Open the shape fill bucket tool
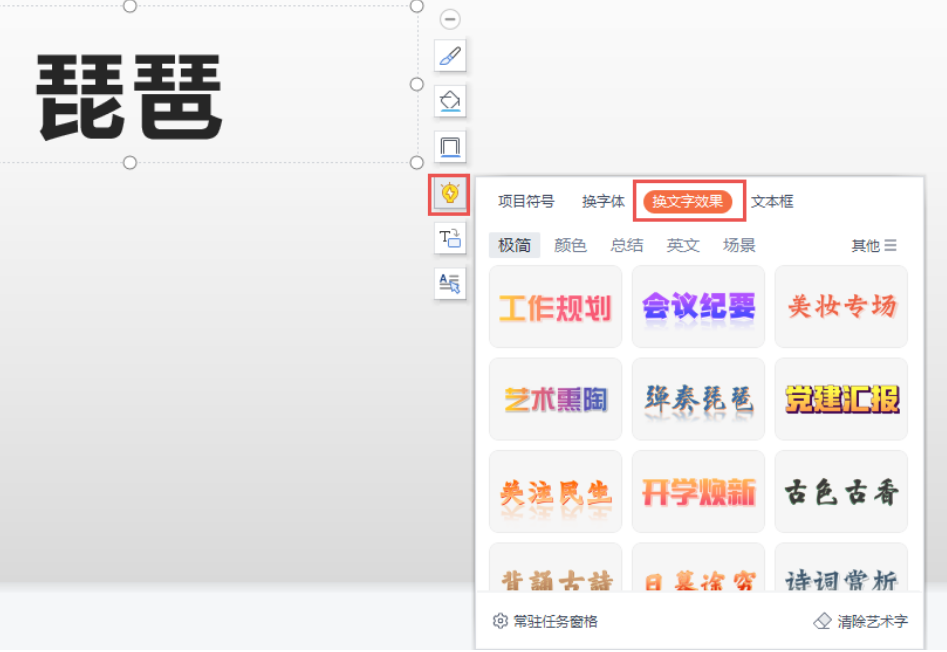Image resolution: width=947 pixels, height=652 pixels. (x=450, y=101)
